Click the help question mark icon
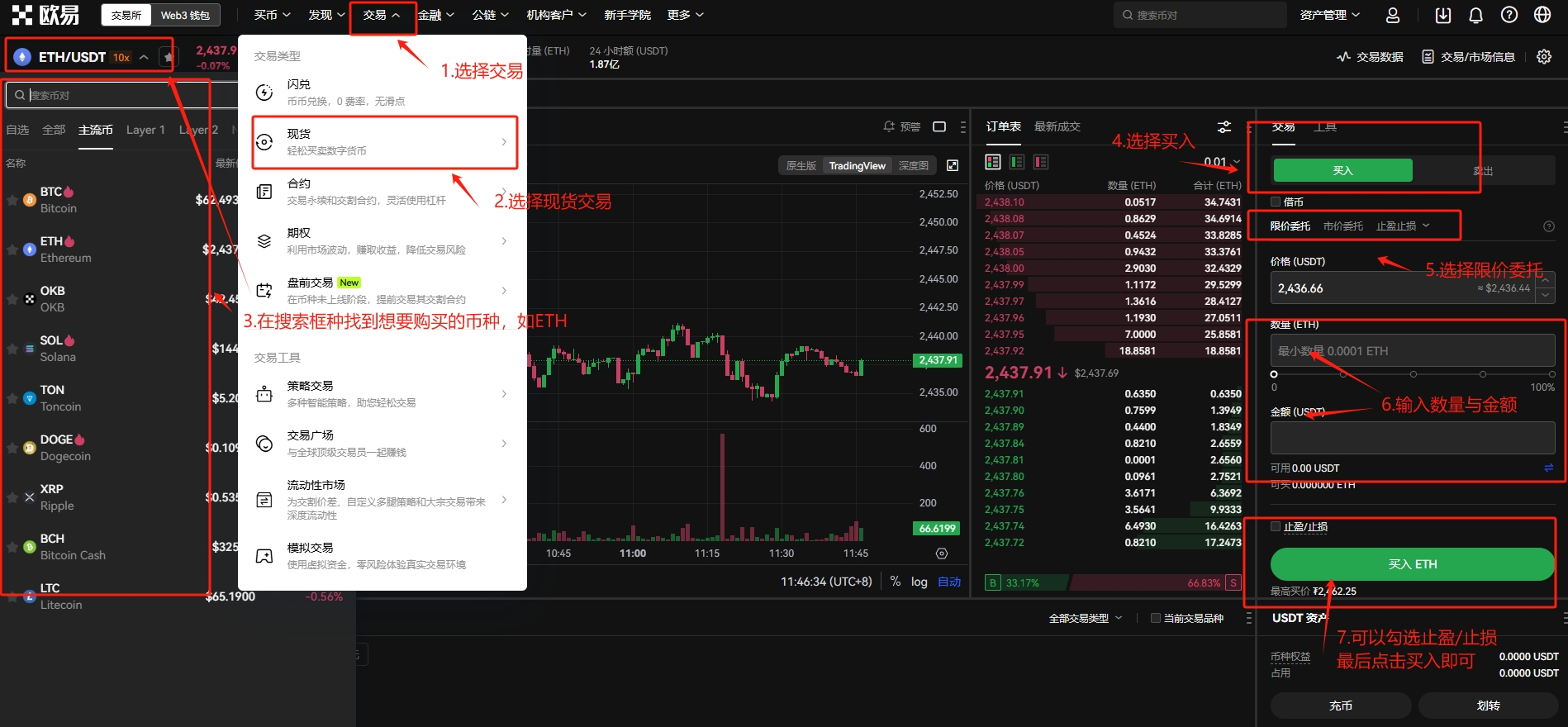The width and height of the screenshot is (1568, 727). pyautogui.click(x=1509, y=15)
